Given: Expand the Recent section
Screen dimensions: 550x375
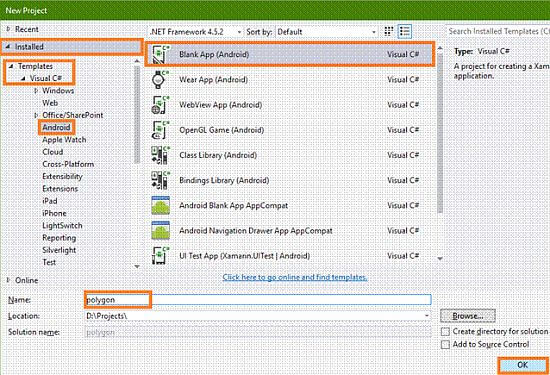Looking at the screenshot, I should tap(8, 29).
